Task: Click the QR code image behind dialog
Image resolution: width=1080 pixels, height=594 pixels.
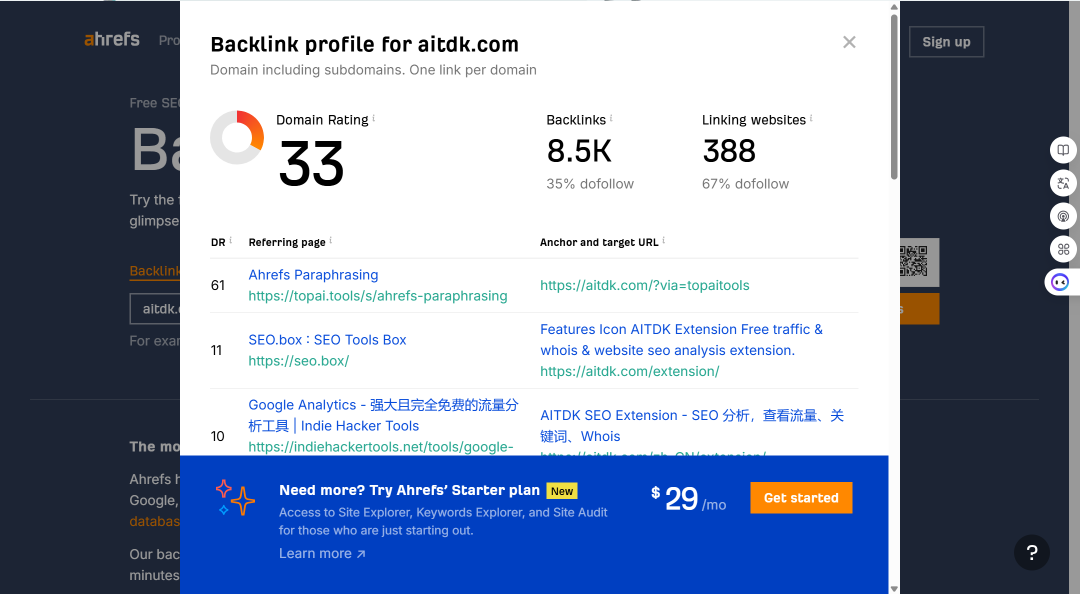Action: (x=919, y=262)
